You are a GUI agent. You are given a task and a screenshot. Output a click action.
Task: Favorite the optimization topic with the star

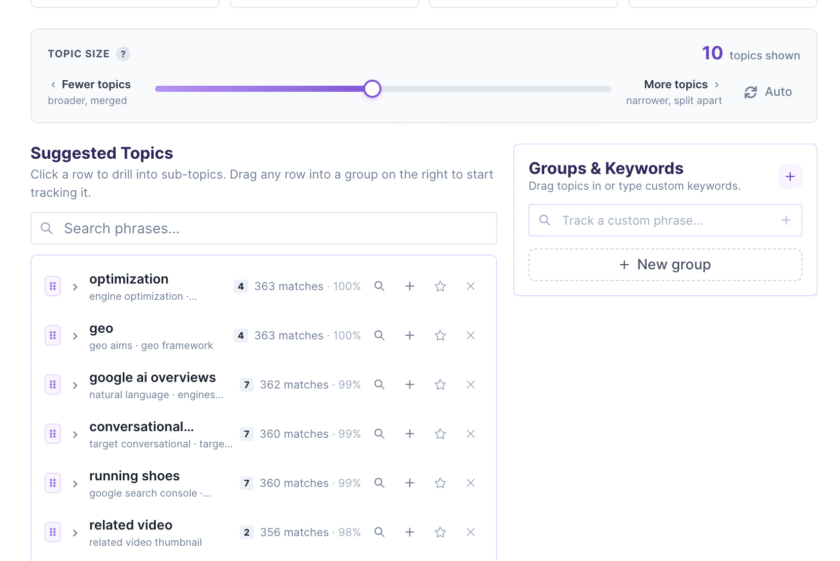coord(440,286)
